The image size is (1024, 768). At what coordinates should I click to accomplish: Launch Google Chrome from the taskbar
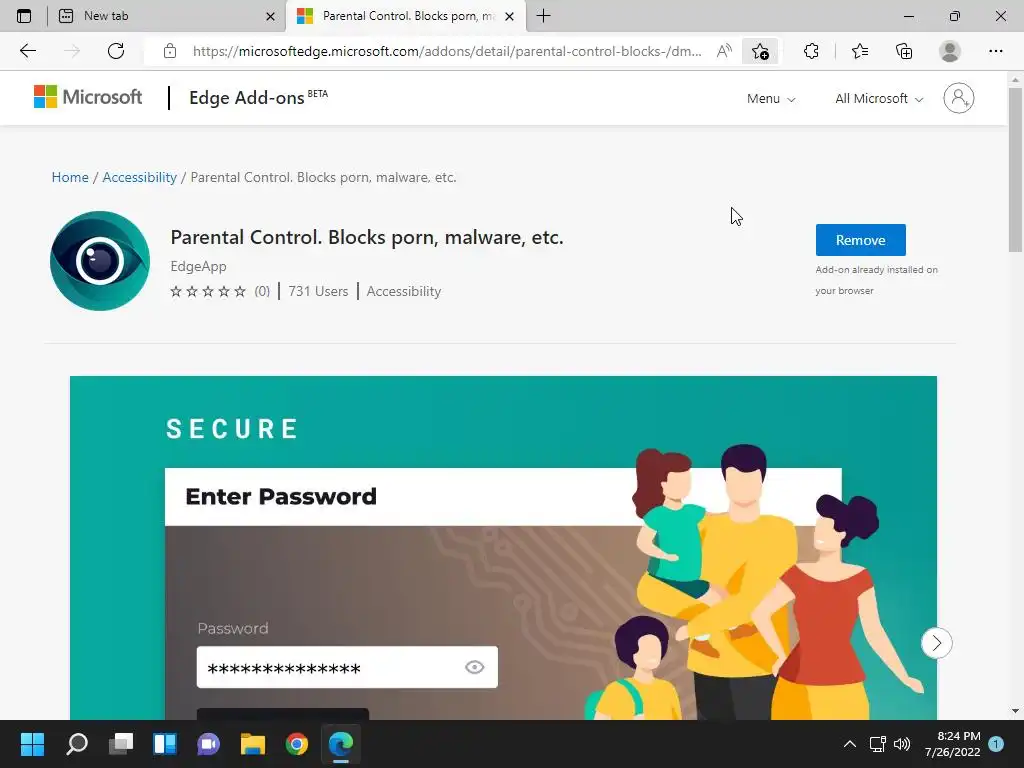[296, 744]
